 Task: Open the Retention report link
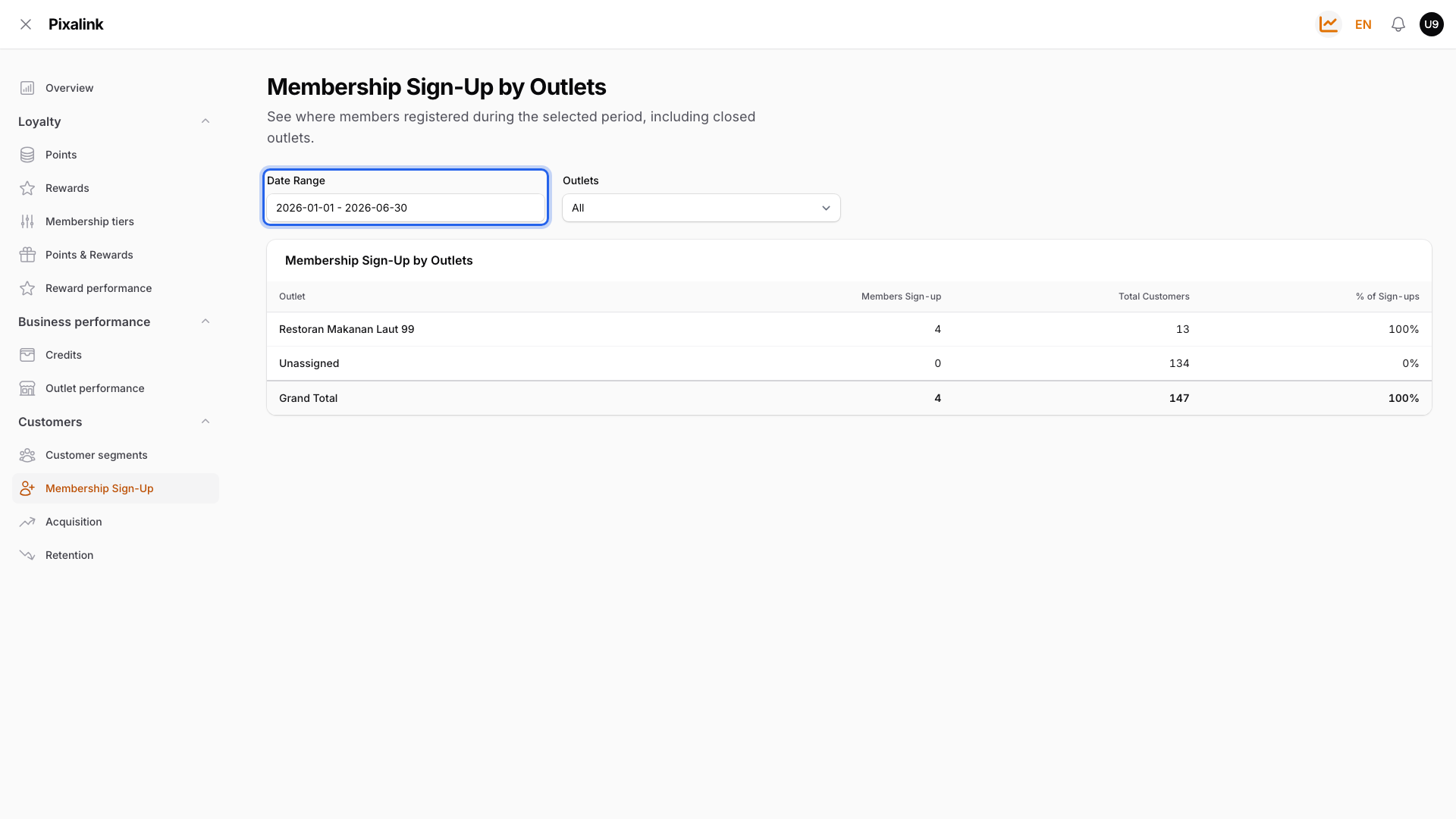click(115, 555)
